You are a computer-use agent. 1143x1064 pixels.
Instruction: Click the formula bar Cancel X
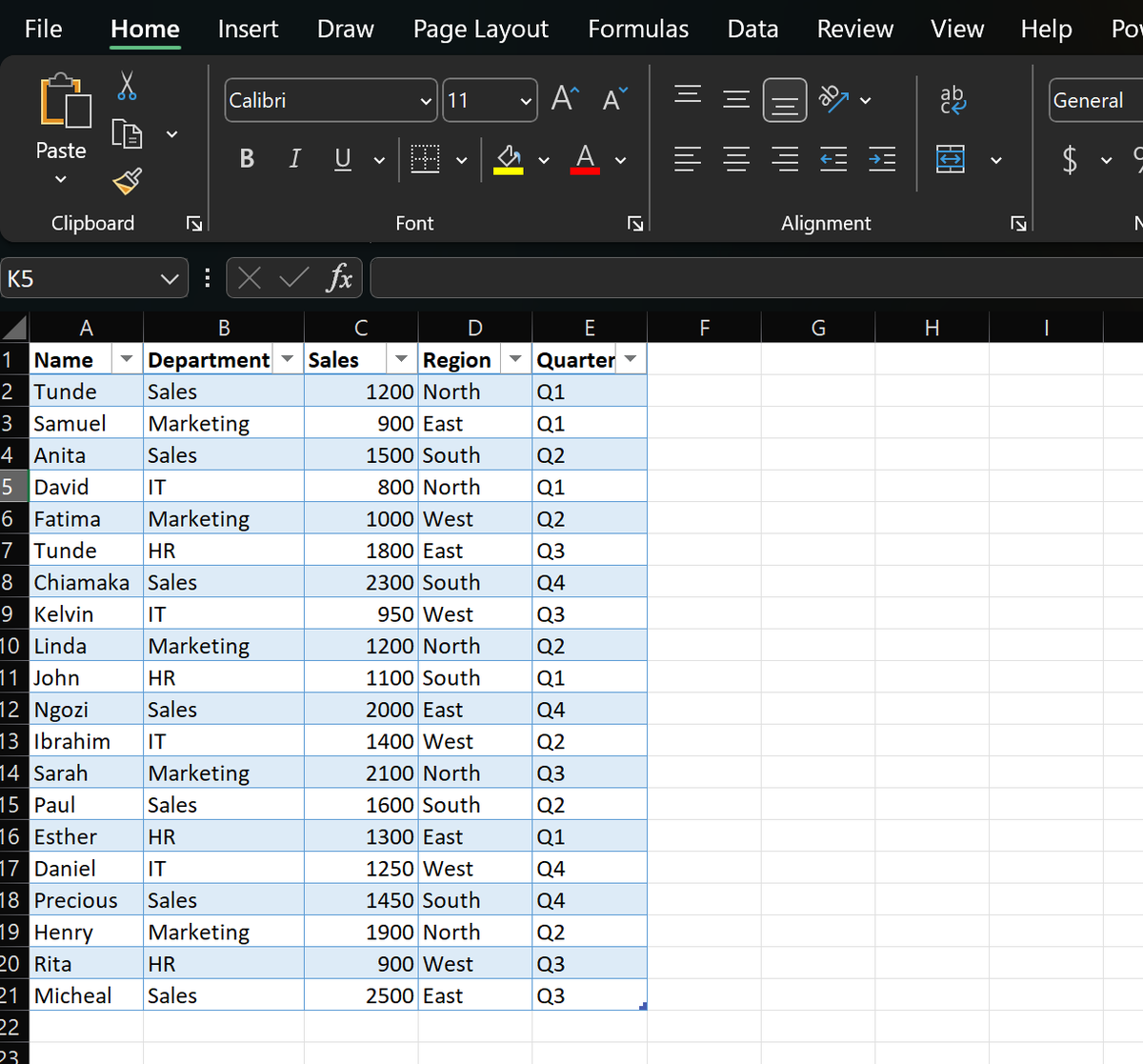250,278
